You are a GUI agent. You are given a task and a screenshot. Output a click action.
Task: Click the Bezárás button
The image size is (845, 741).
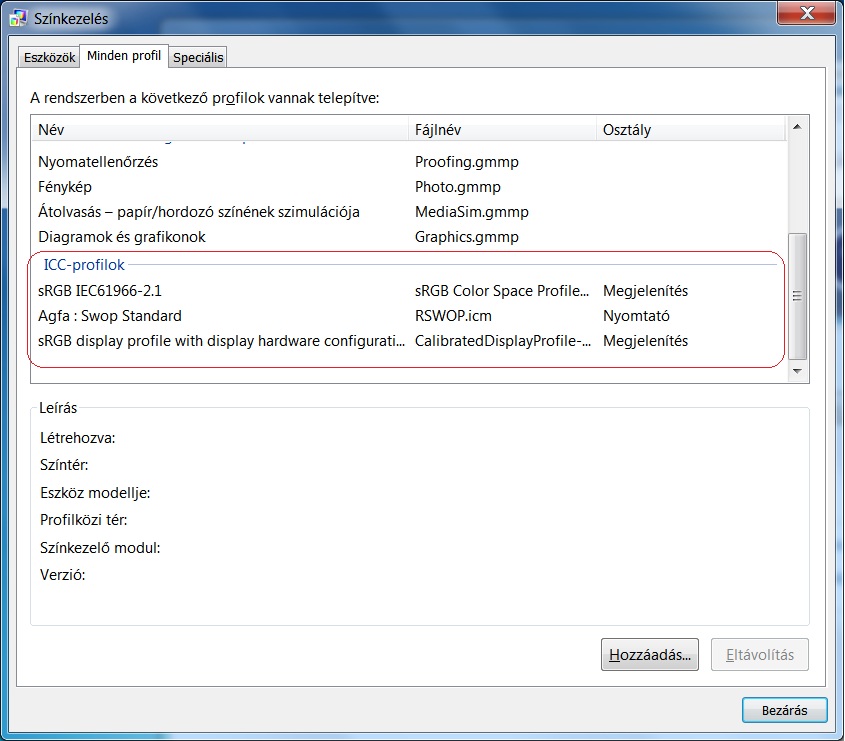pyautogui.click(x=784, y=710)
